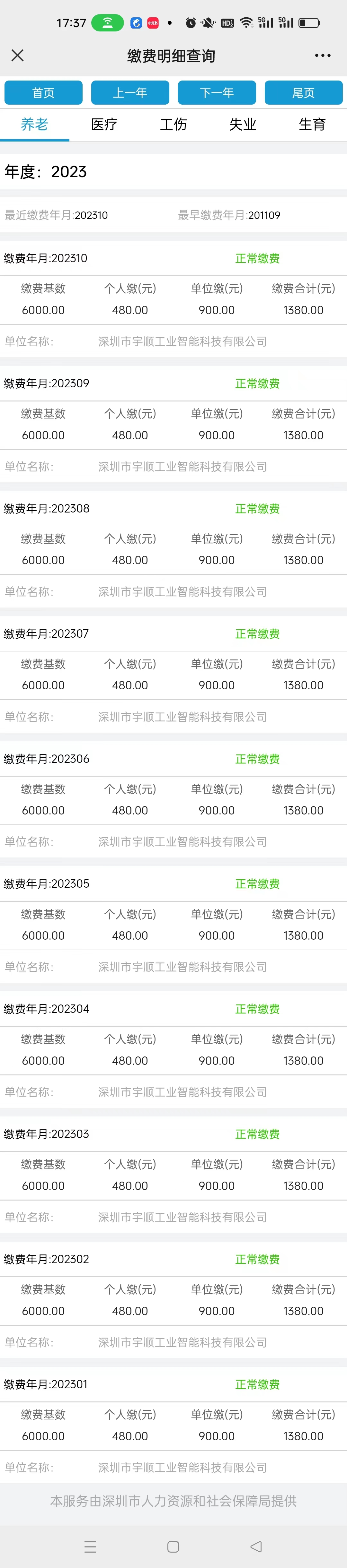Open the 失业 unemployment tab

(243, 125)
